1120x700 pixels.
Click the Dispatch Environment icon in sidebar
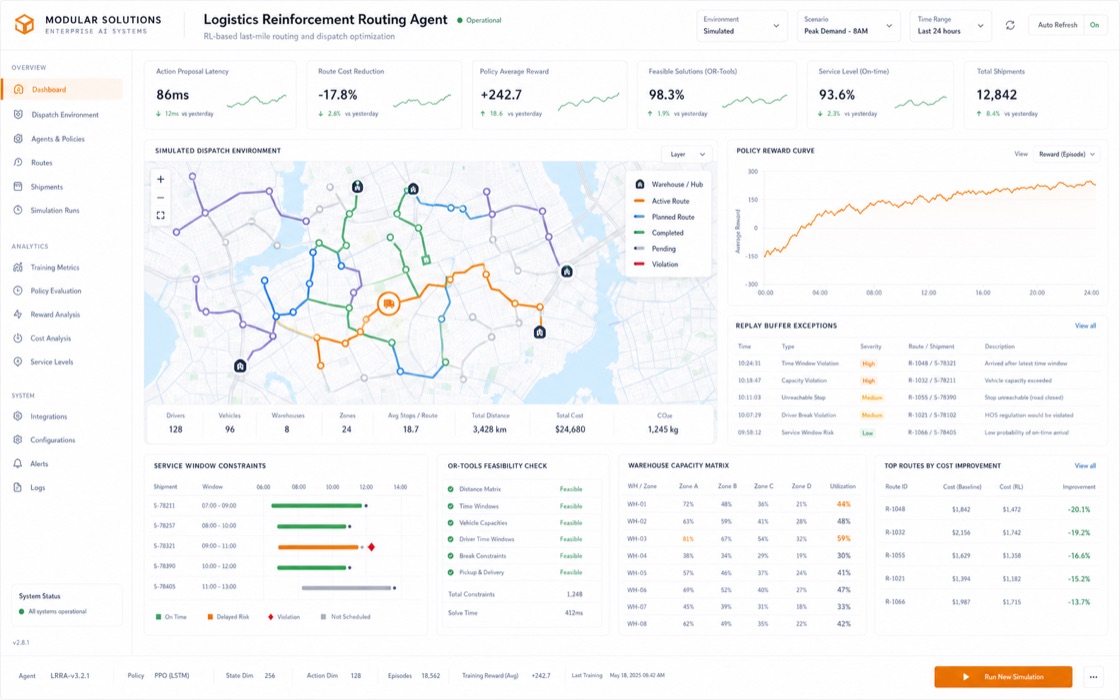(18, 114)
